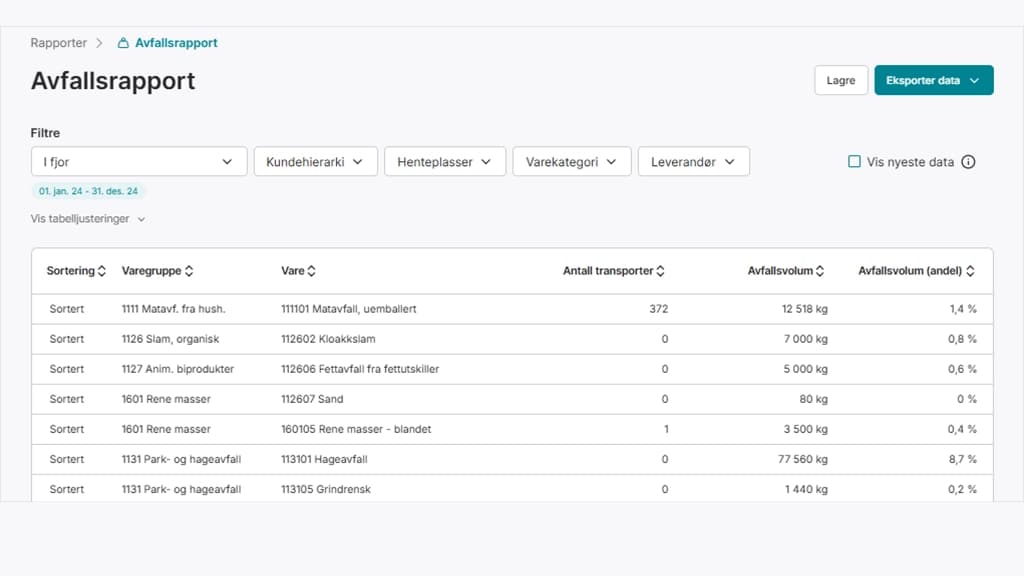This screenshot has height=576, width=1024.
Task: Click the '5 000 kg' volume value
Action: pyautogui.click(x=805, y=369)
